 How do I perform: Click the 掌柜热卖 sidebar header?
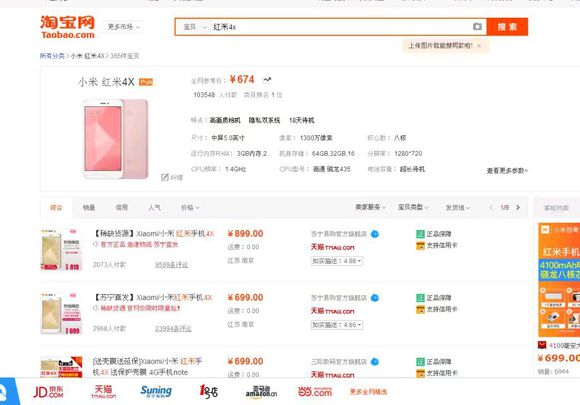tap(556, 208)
